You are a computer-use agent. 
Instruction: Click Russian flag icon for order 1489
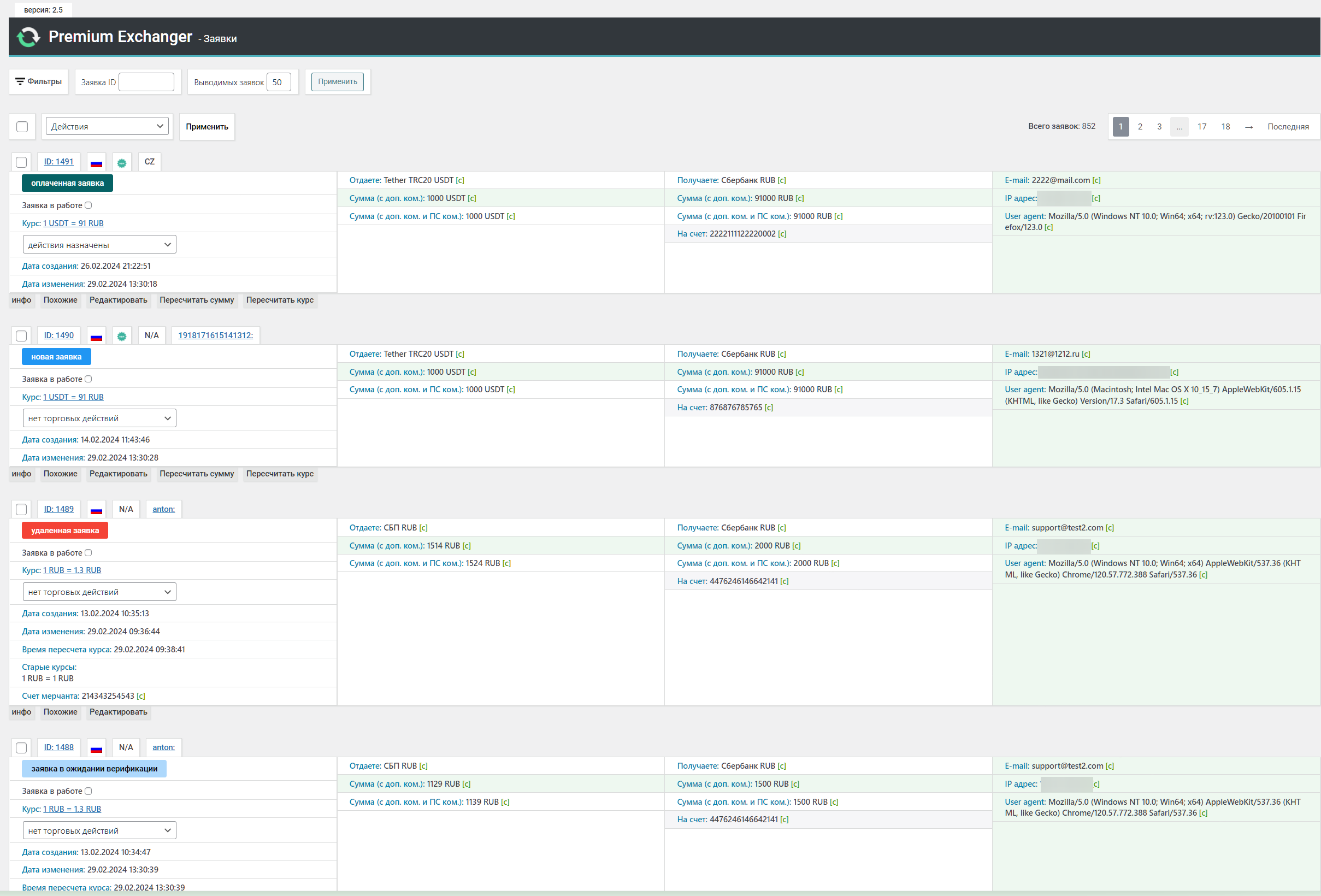[x=96, y=509]
